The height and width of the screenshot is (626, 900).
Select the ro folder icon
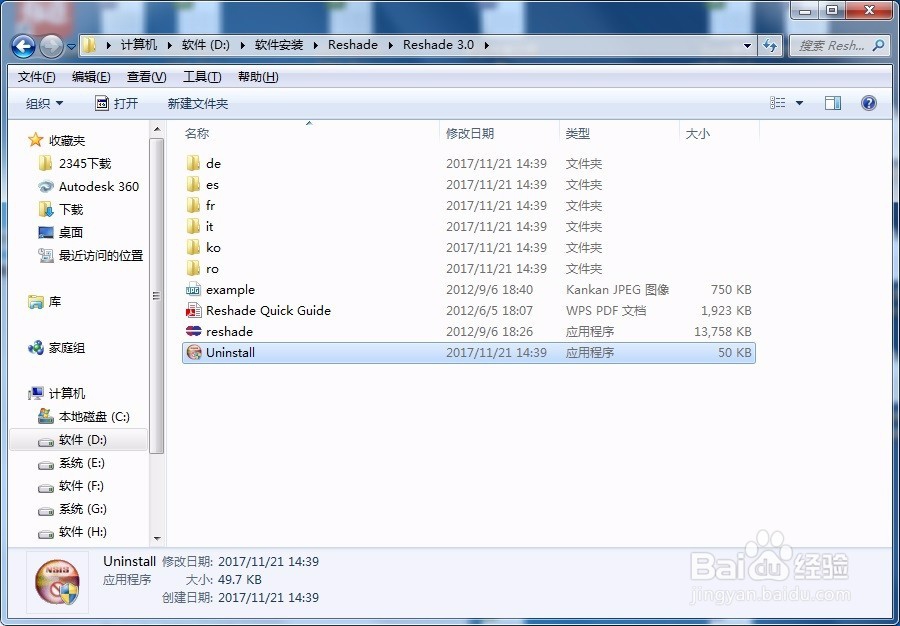click(x=193, y=269)
